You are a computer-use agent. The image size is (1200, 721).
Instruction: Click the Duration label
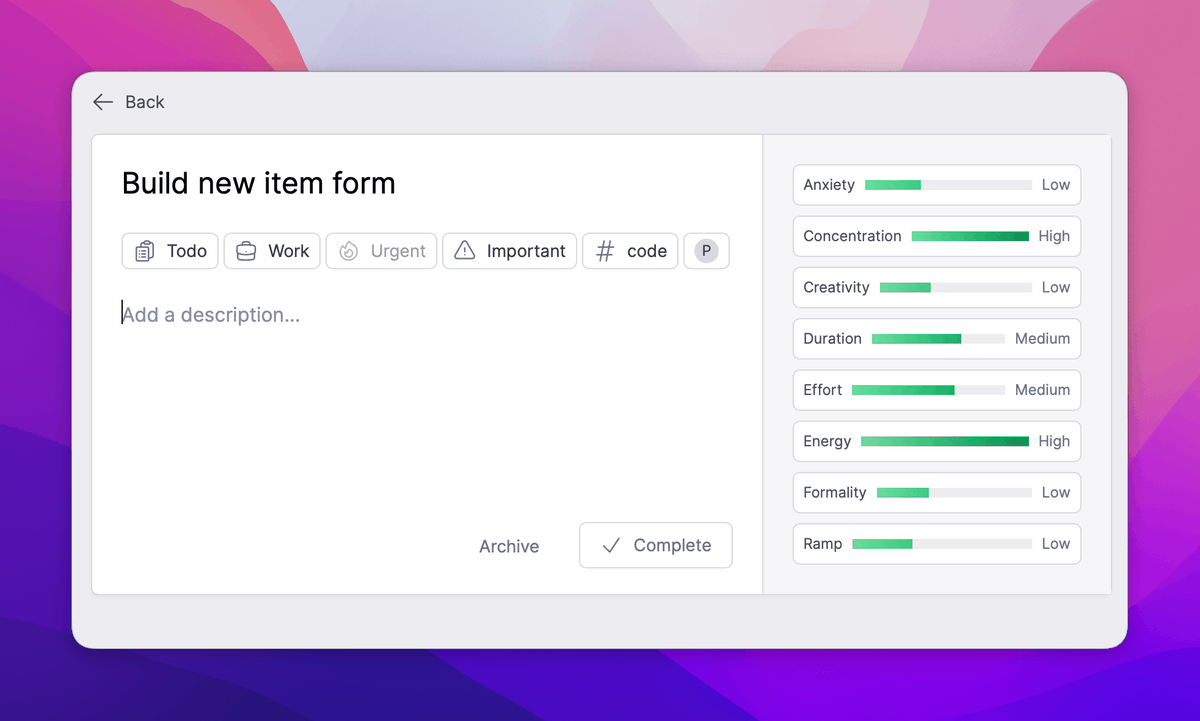832,339
